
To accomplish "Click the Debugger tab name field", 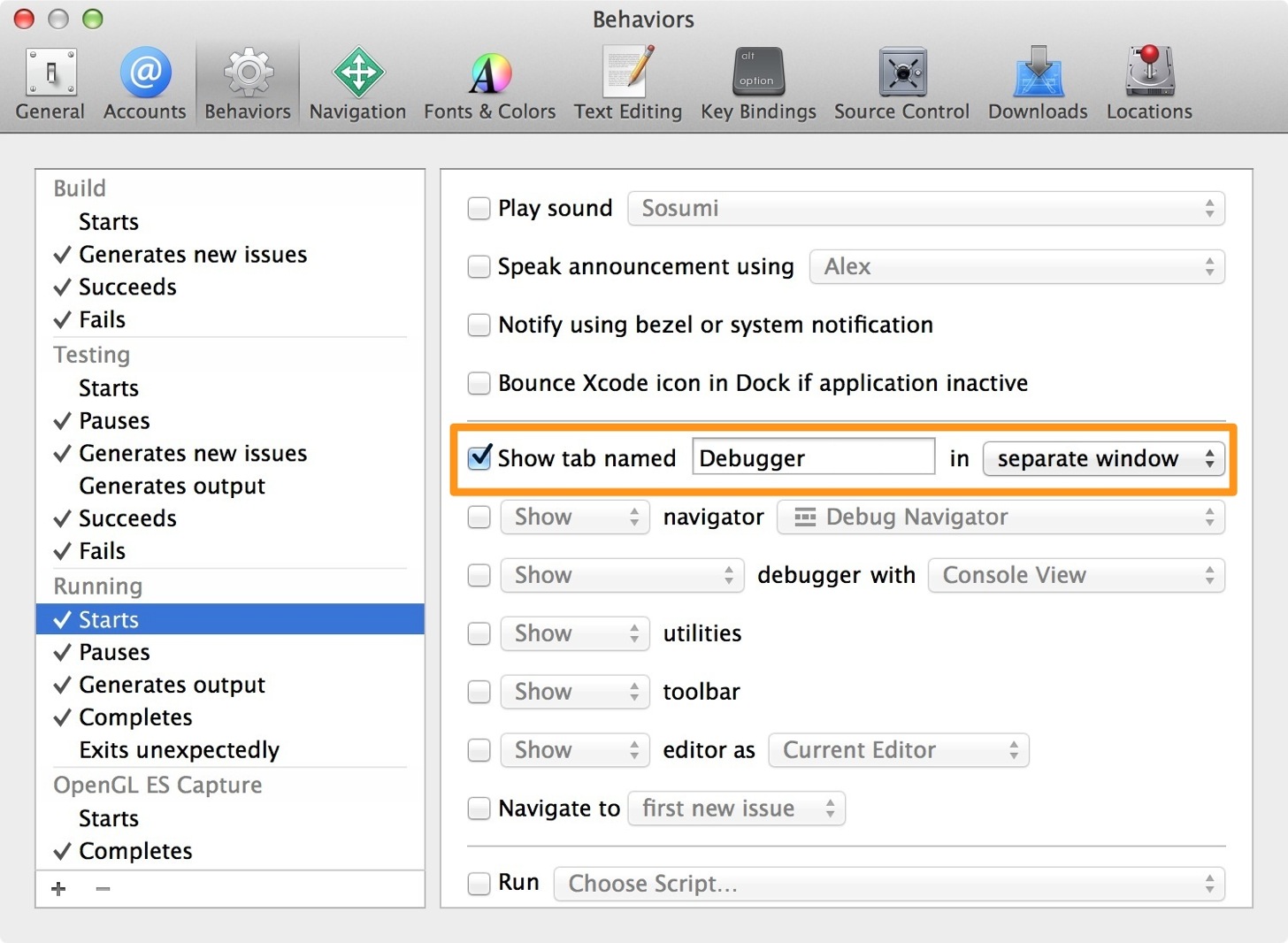I will (813, 458).
